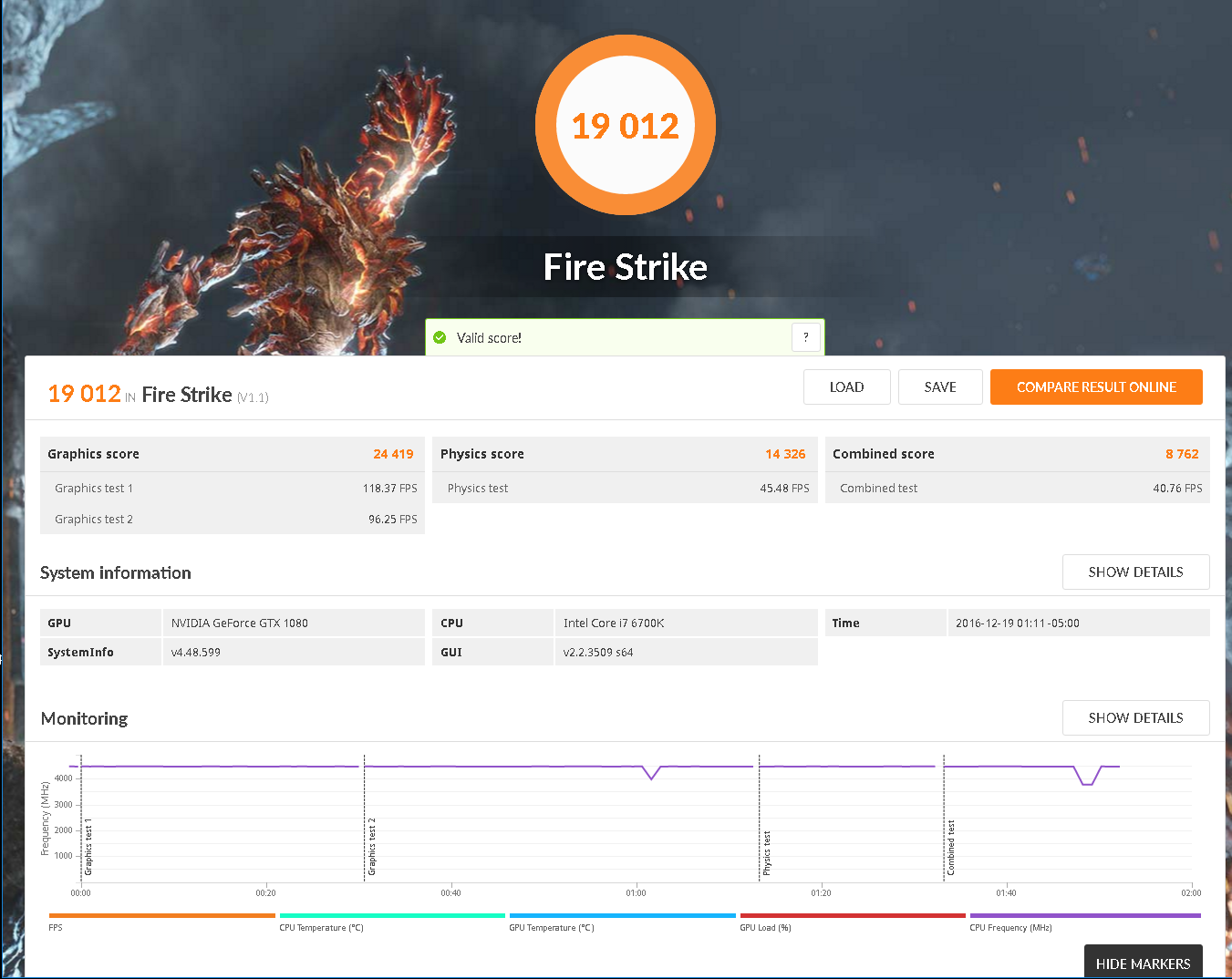Click the 19 012 IN Fire Strike heading
This screenshot has width=1232, height=979.
coord(158,394)
